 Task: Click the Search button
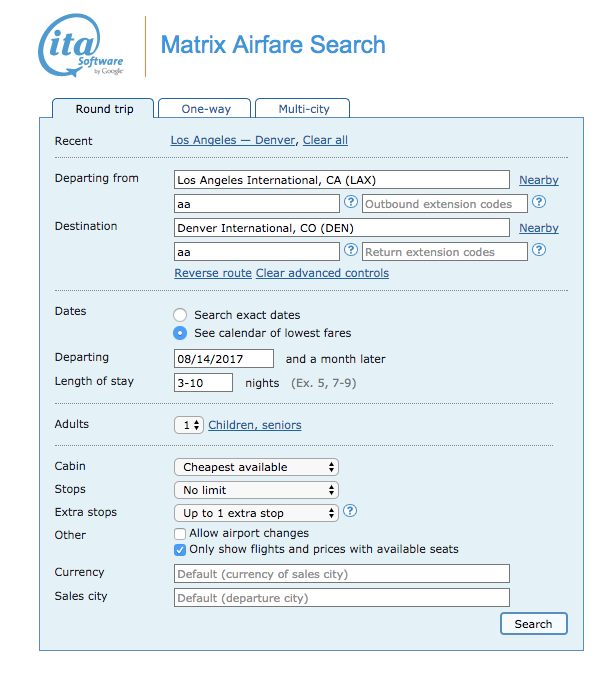click(534, 624)
